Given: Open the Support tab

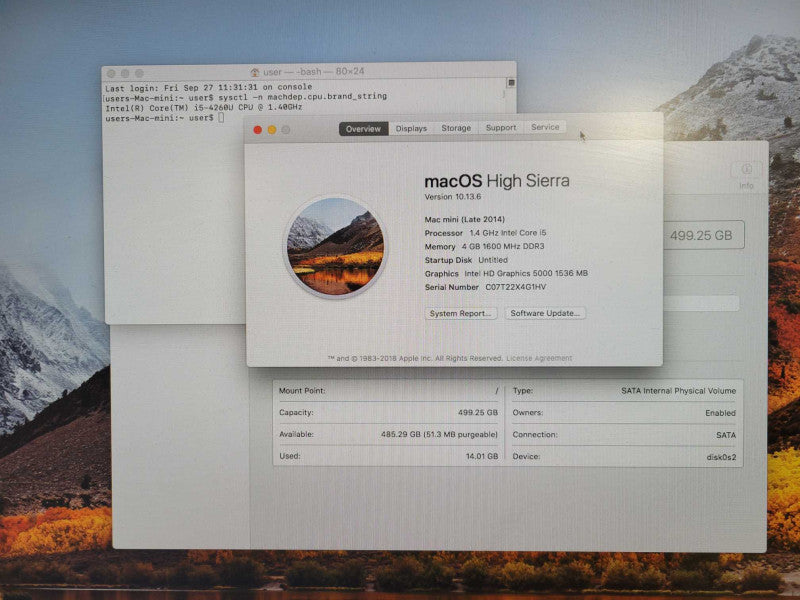Looking at the screenshot, I should [501, 127].
